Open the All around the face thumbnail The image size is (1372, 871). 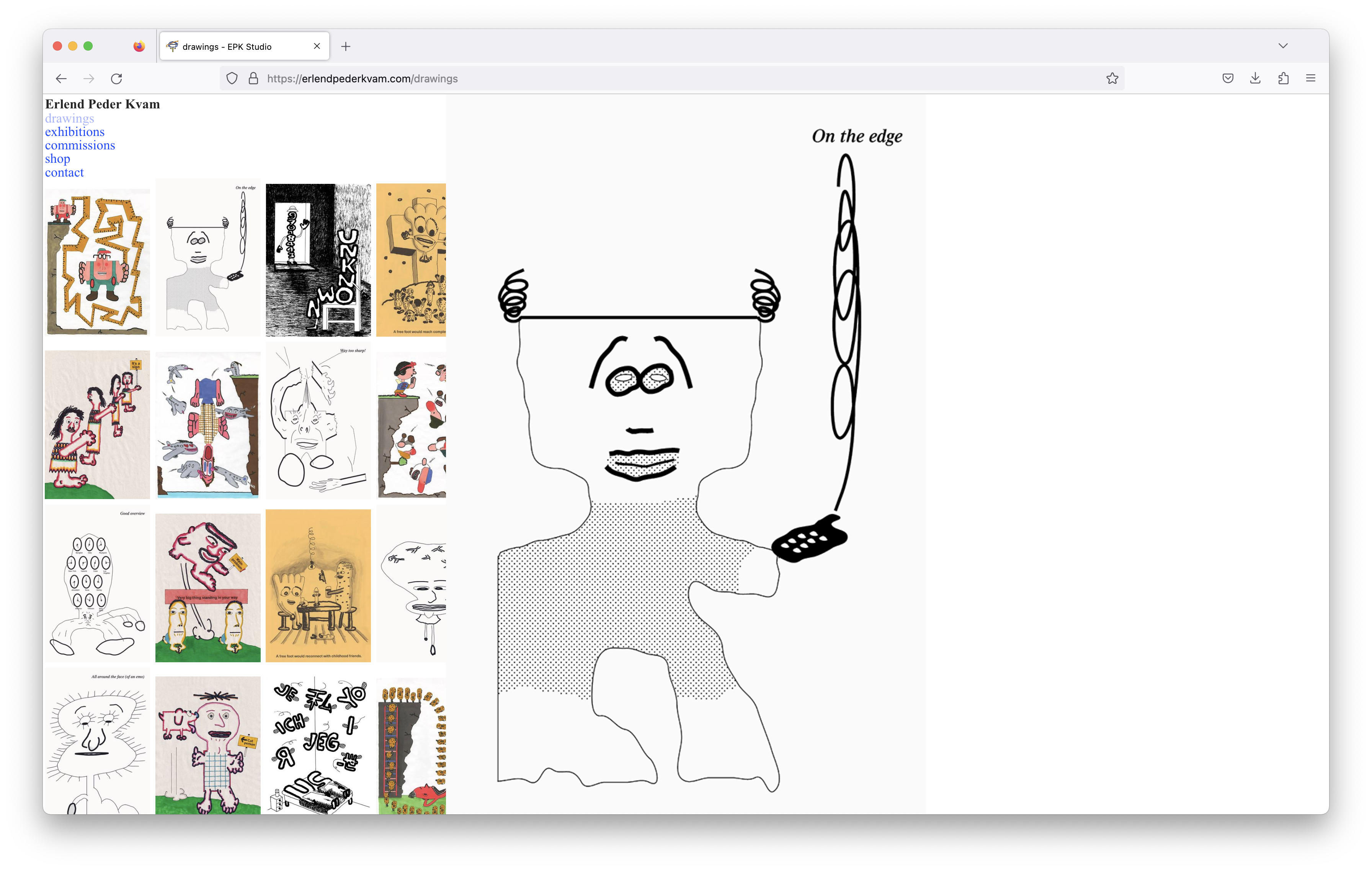point(98,741)
